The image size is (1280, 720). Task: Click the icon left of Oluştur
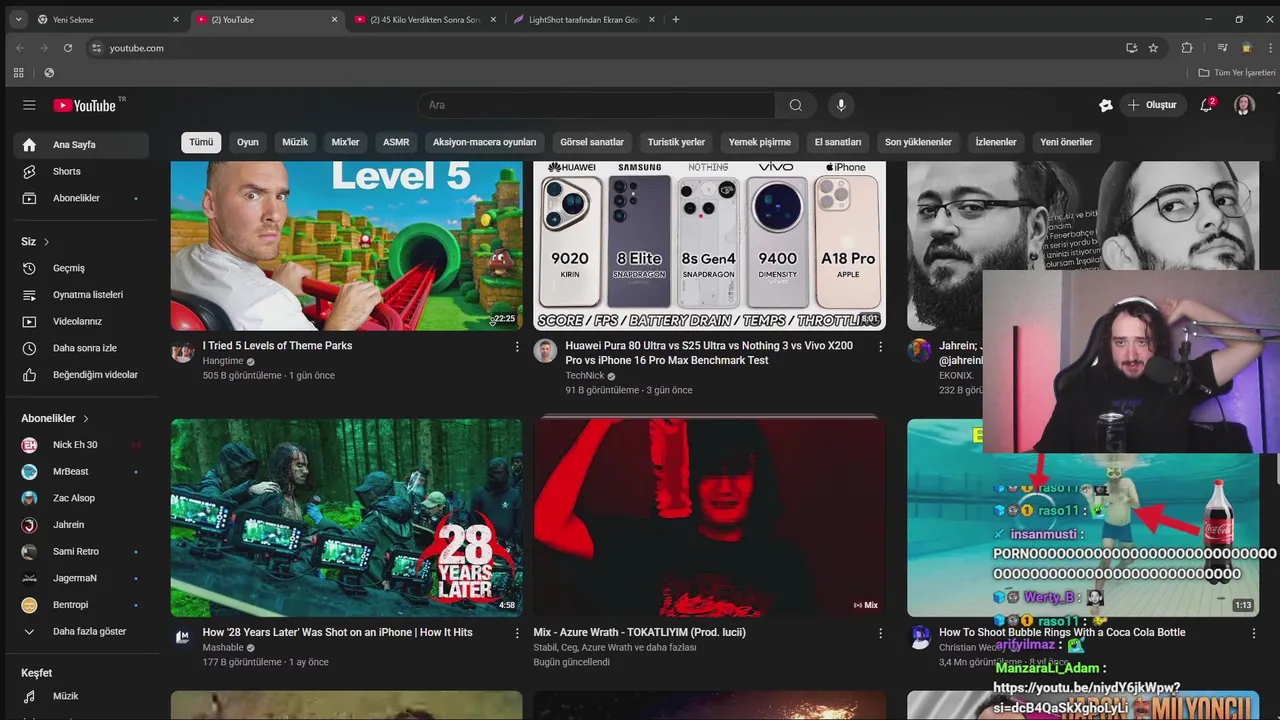[x=1105, y=105]
